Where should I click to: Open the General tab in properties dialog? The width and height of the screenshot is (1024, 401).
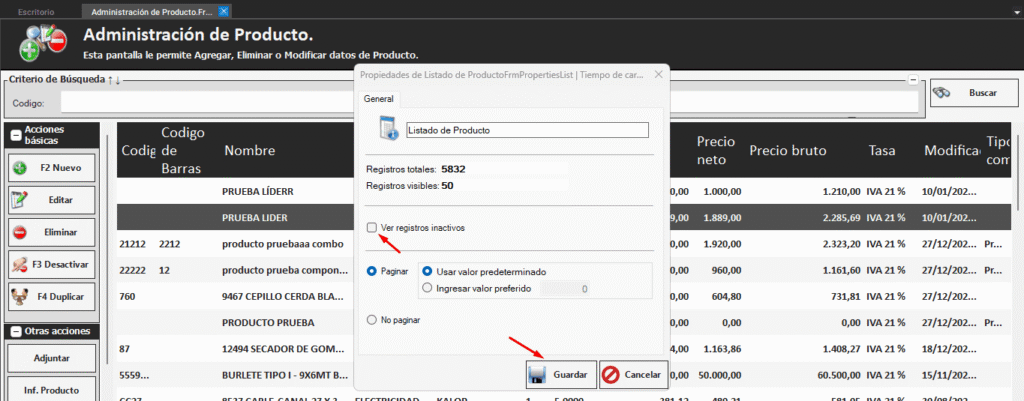point(378,100)
